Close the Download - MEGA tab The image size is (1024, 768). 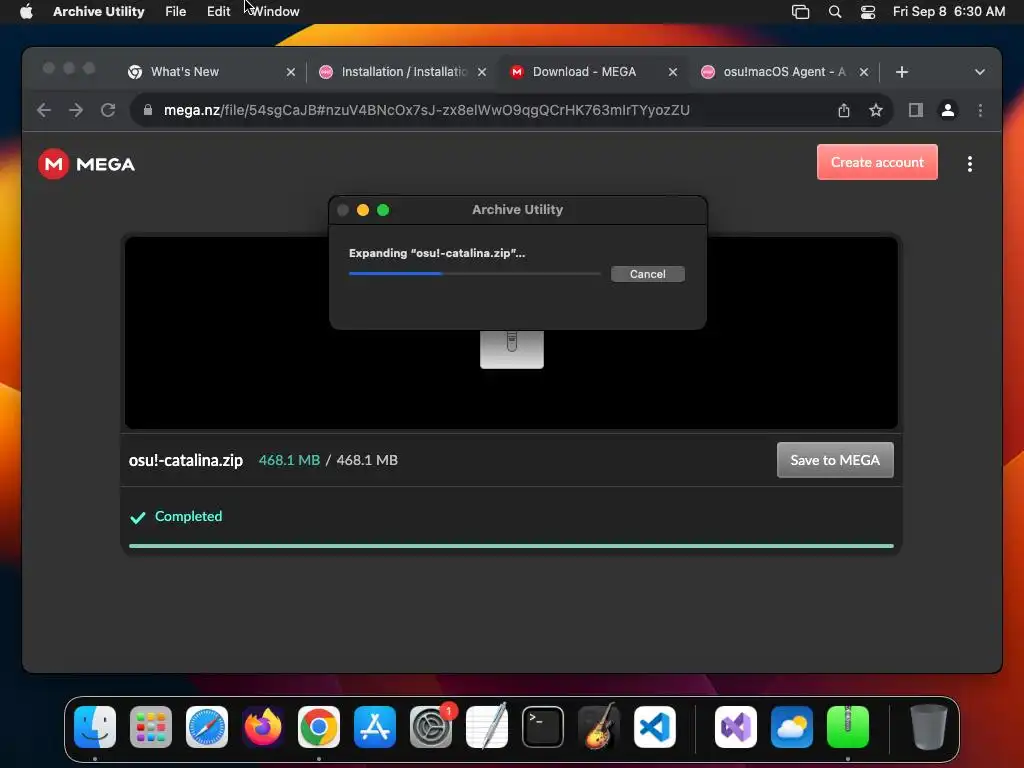(673, 72)
